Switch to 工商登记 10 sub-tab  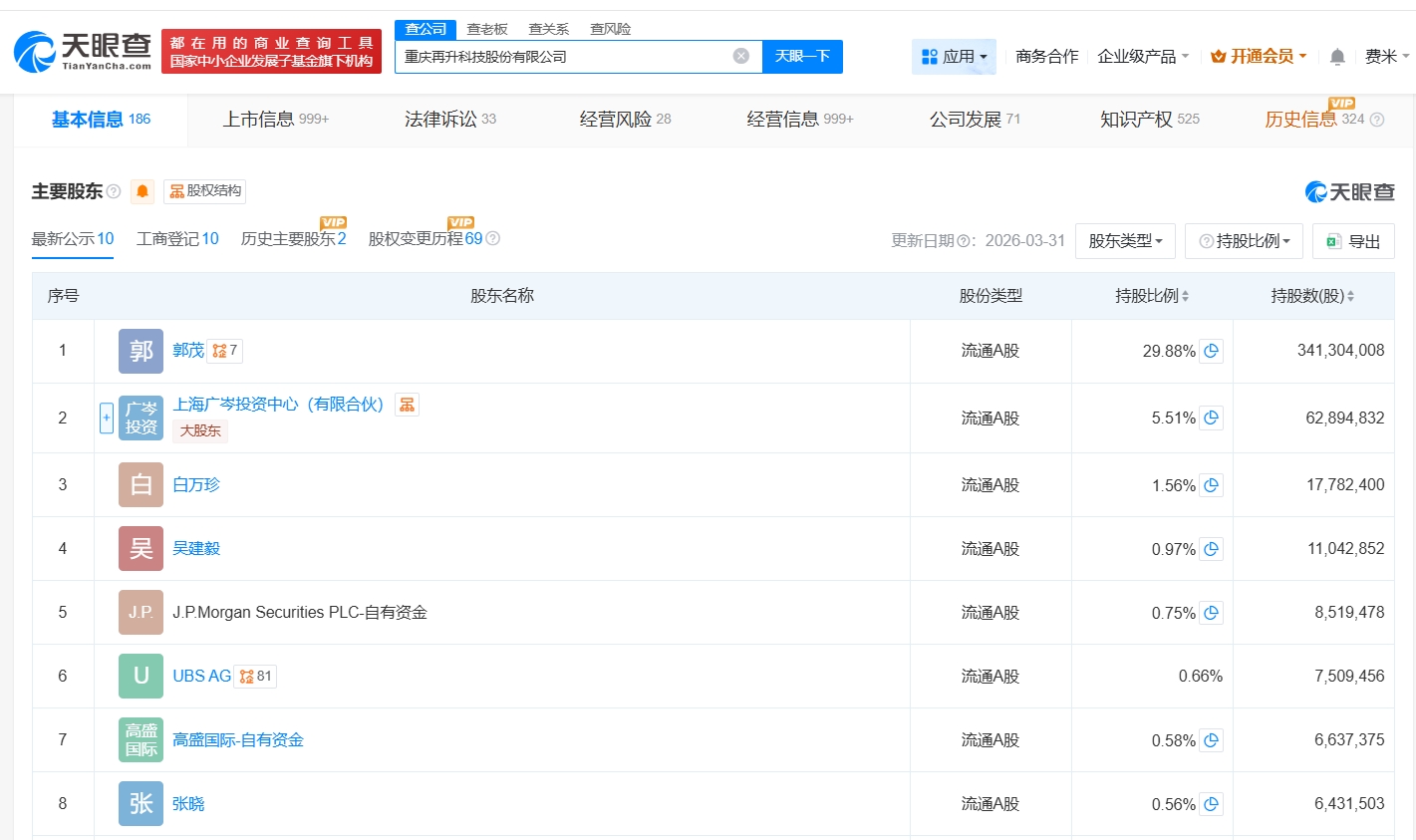point(177,239)
